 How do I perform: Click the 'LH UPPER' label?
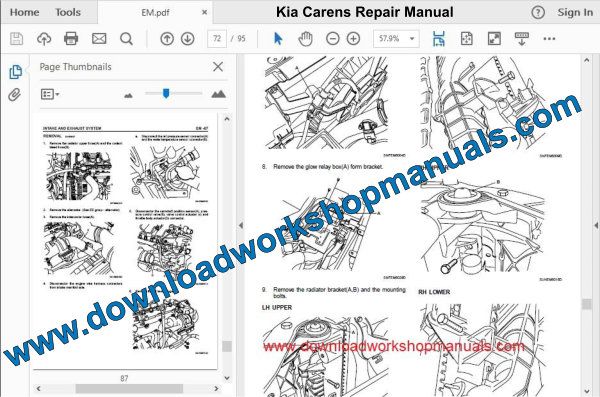(x=277, y=307)
